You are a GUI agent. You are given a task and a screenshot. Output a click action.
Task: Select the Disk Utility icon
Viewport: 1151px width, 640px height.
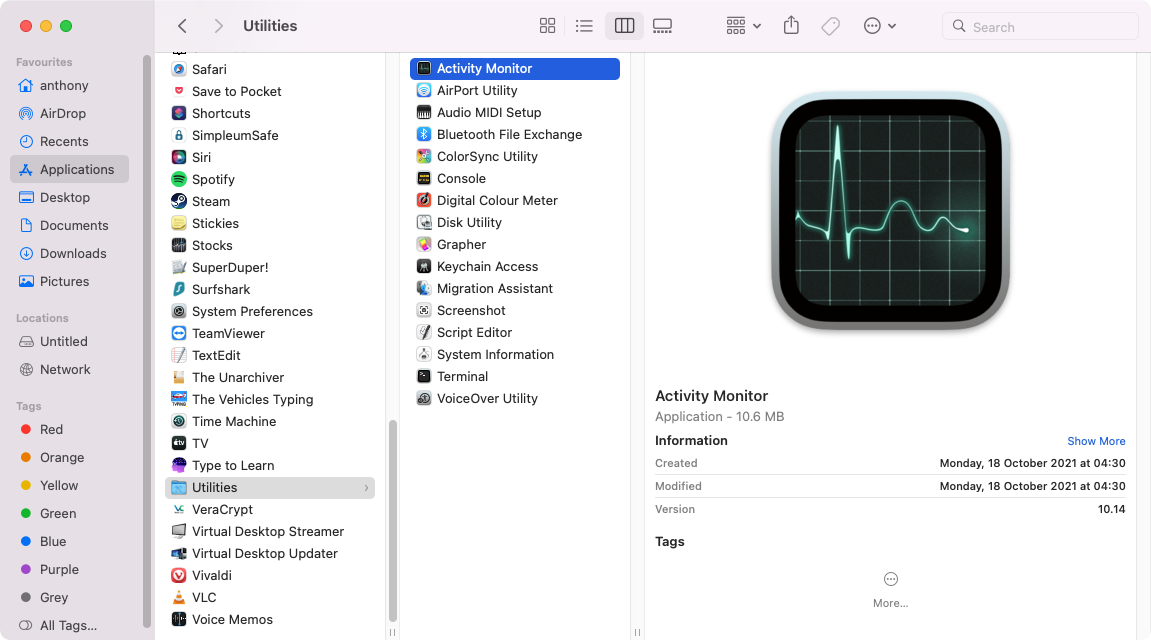(424, 222)
